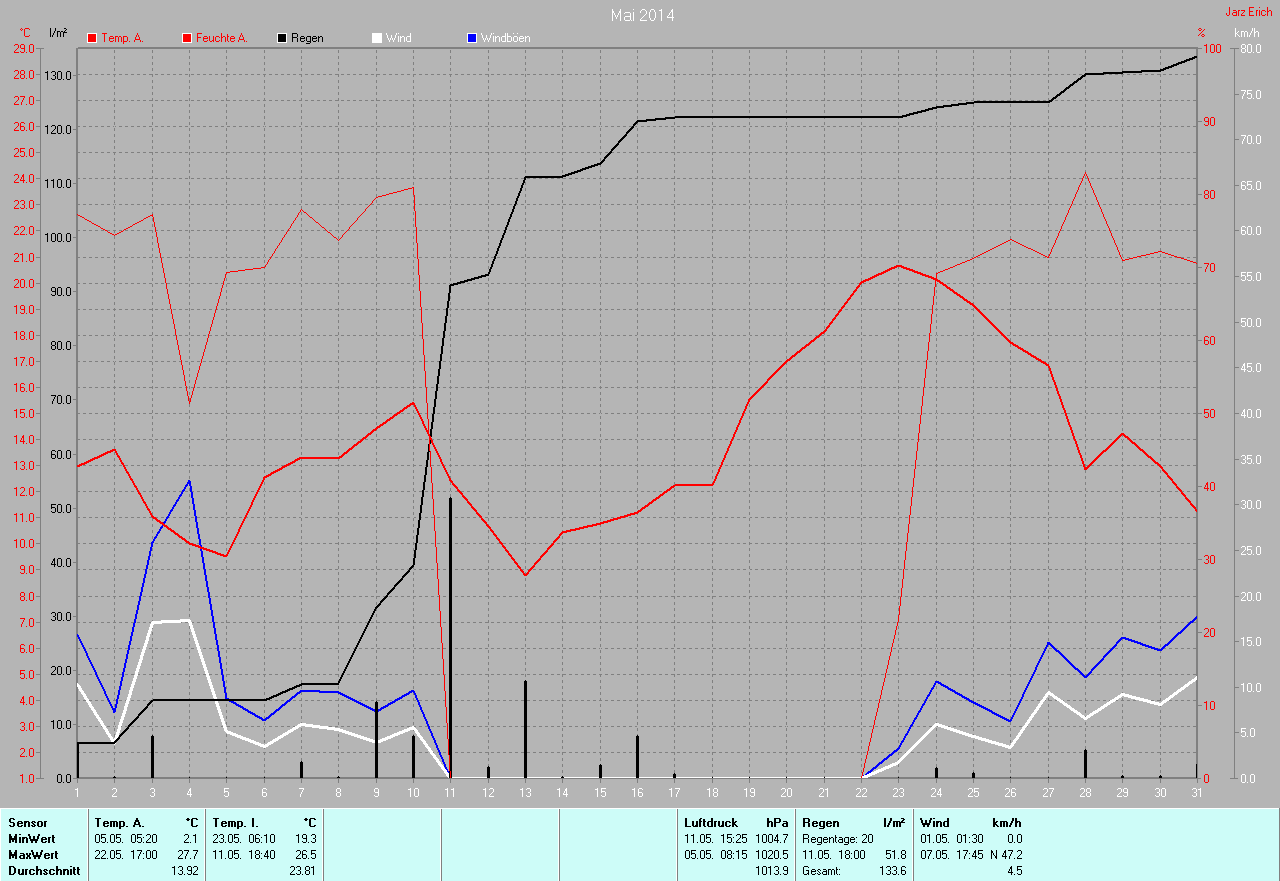Viewport: 1280px width, 881px height.
Task: Select the Regen legend label text
Action: 308,38
